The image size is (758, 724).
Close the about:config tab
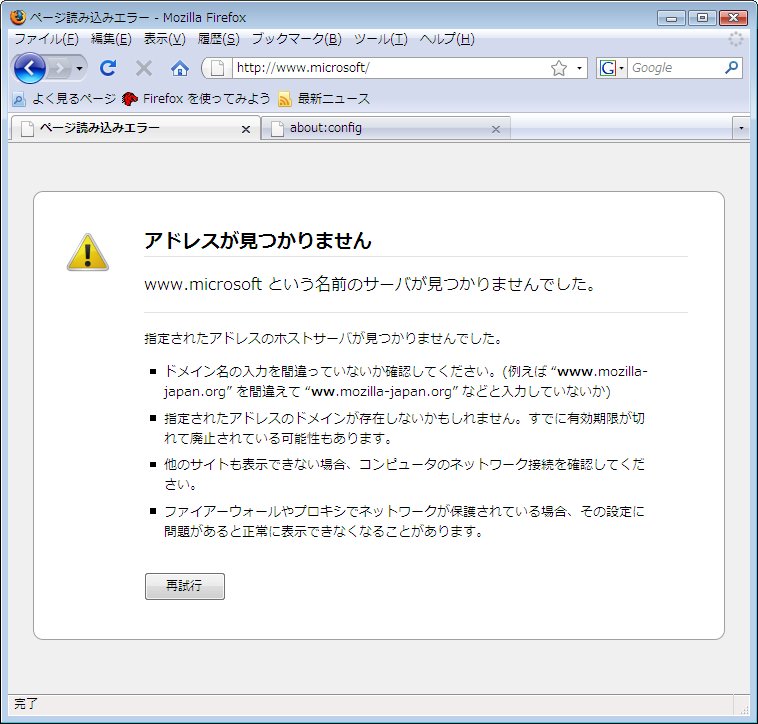pos(496,130)
